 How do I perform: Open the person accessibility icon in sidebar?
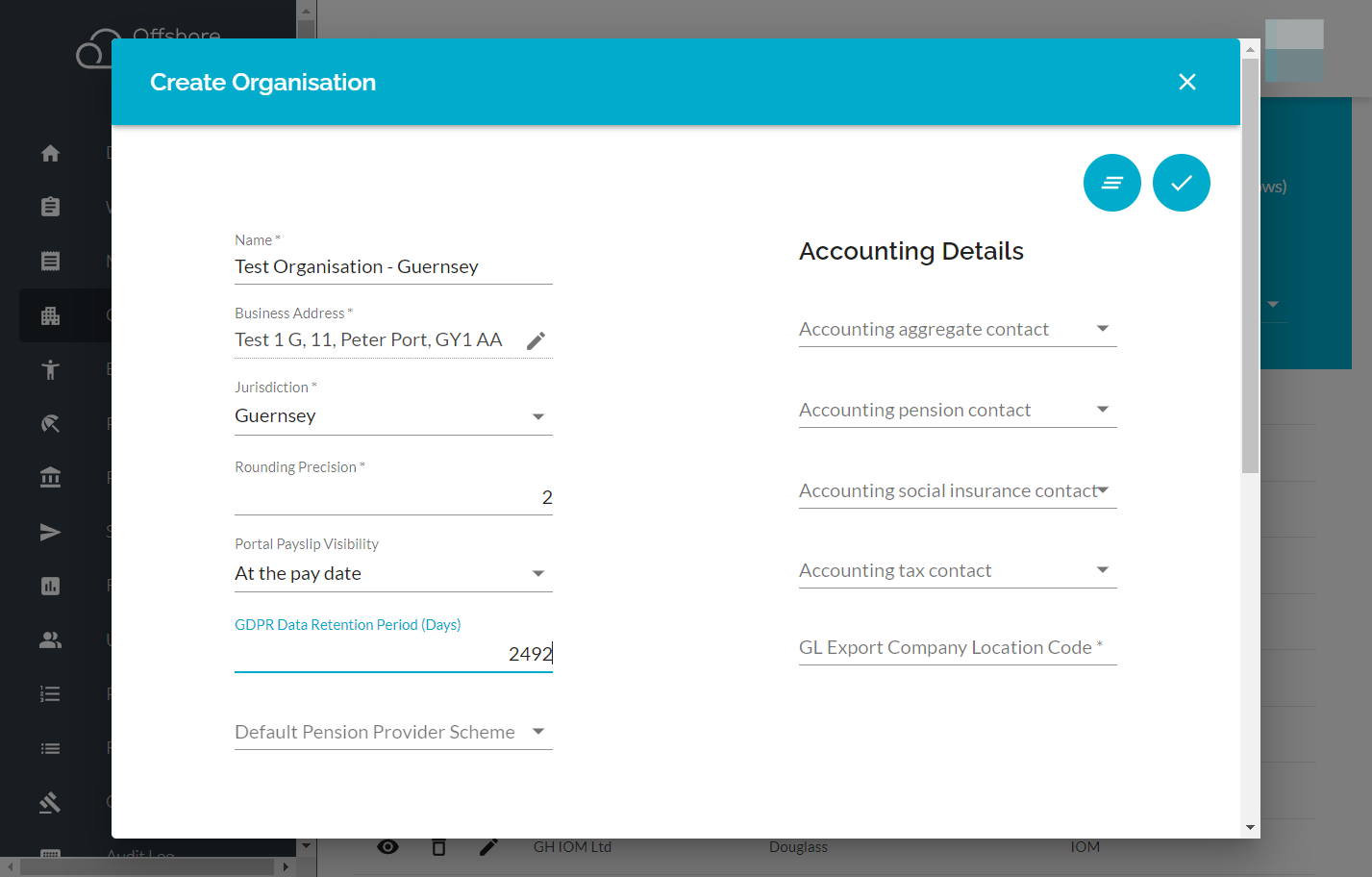[x=51, y=369]
